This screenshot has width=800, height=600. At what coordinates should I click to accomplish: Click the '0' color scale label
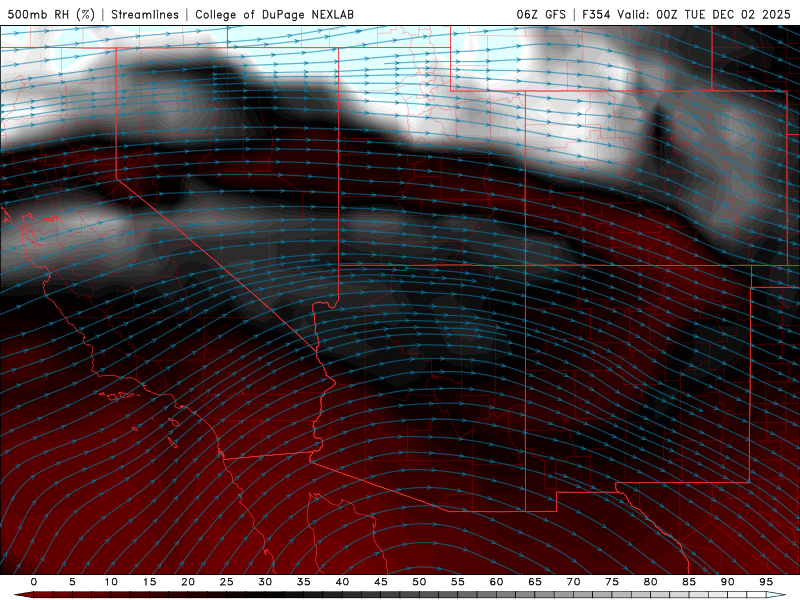34,582
